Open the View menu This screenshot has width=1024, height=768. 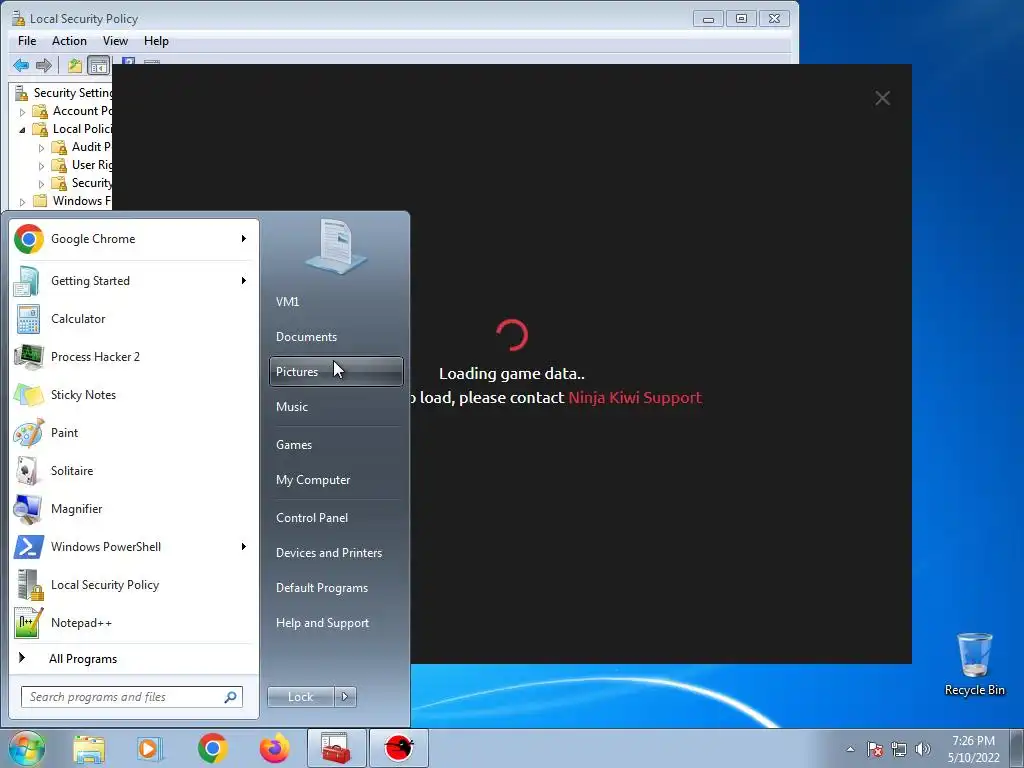tap(115, 40)
